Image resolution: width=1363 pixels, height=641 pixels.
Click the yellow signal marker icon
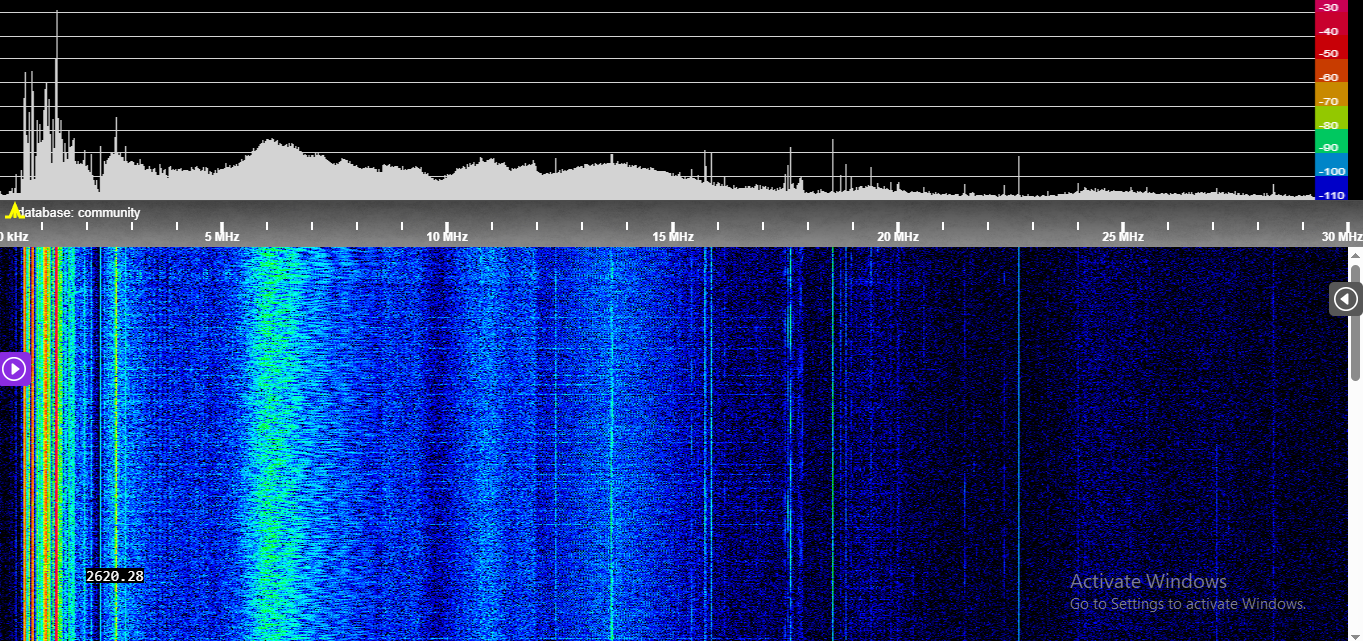point(14,211)
